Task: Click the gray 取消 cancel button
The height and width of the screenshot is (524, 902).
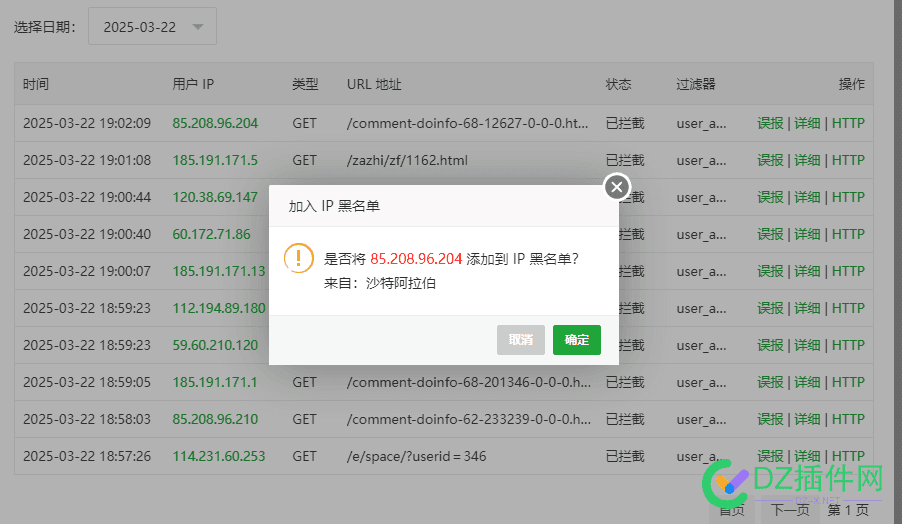Action: 521,340
